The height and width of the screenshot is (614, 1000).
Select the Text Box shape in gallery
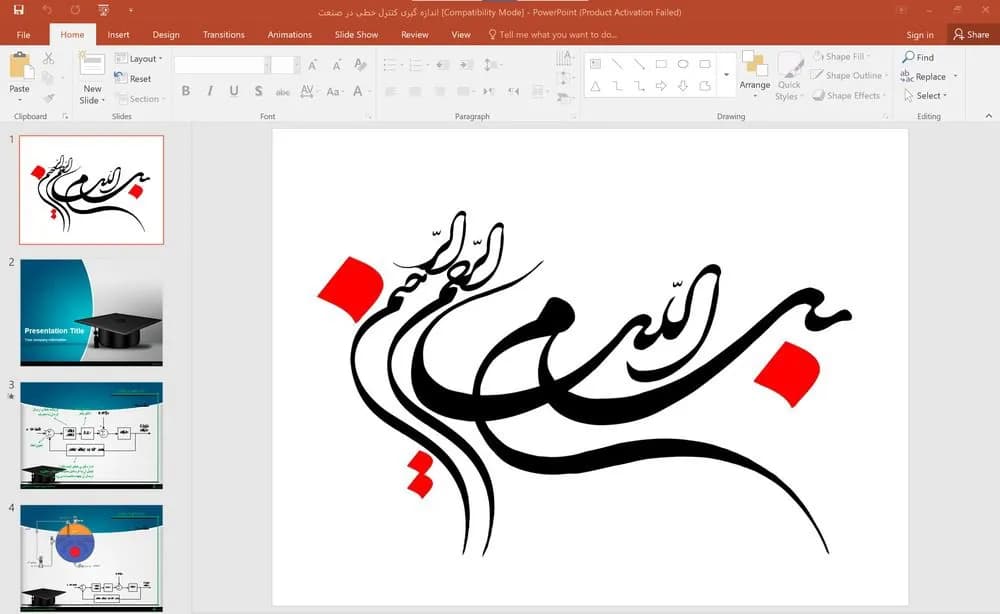595,64
